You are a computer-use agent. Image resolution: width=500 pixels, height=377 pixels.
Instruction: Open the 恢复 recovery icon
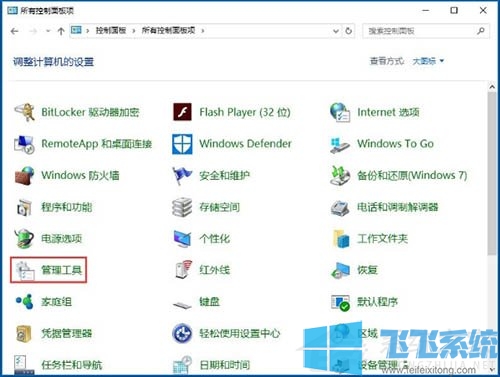tap(340, 270)
